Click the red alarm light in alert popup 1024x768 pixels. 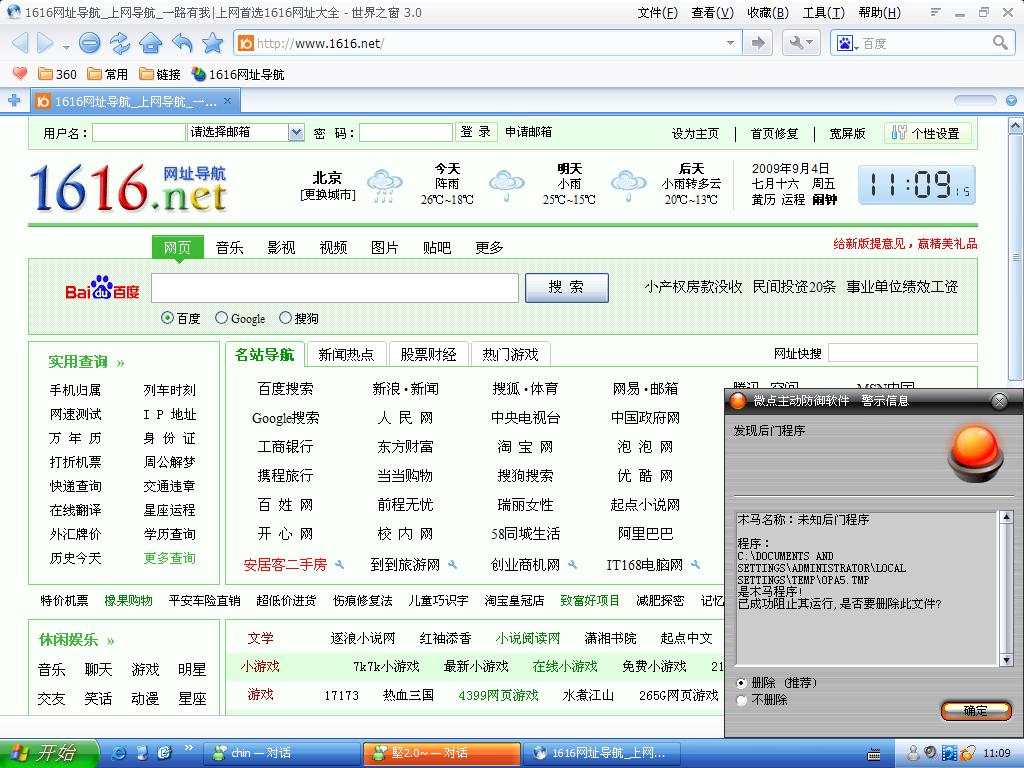click(x=976, y=453)
